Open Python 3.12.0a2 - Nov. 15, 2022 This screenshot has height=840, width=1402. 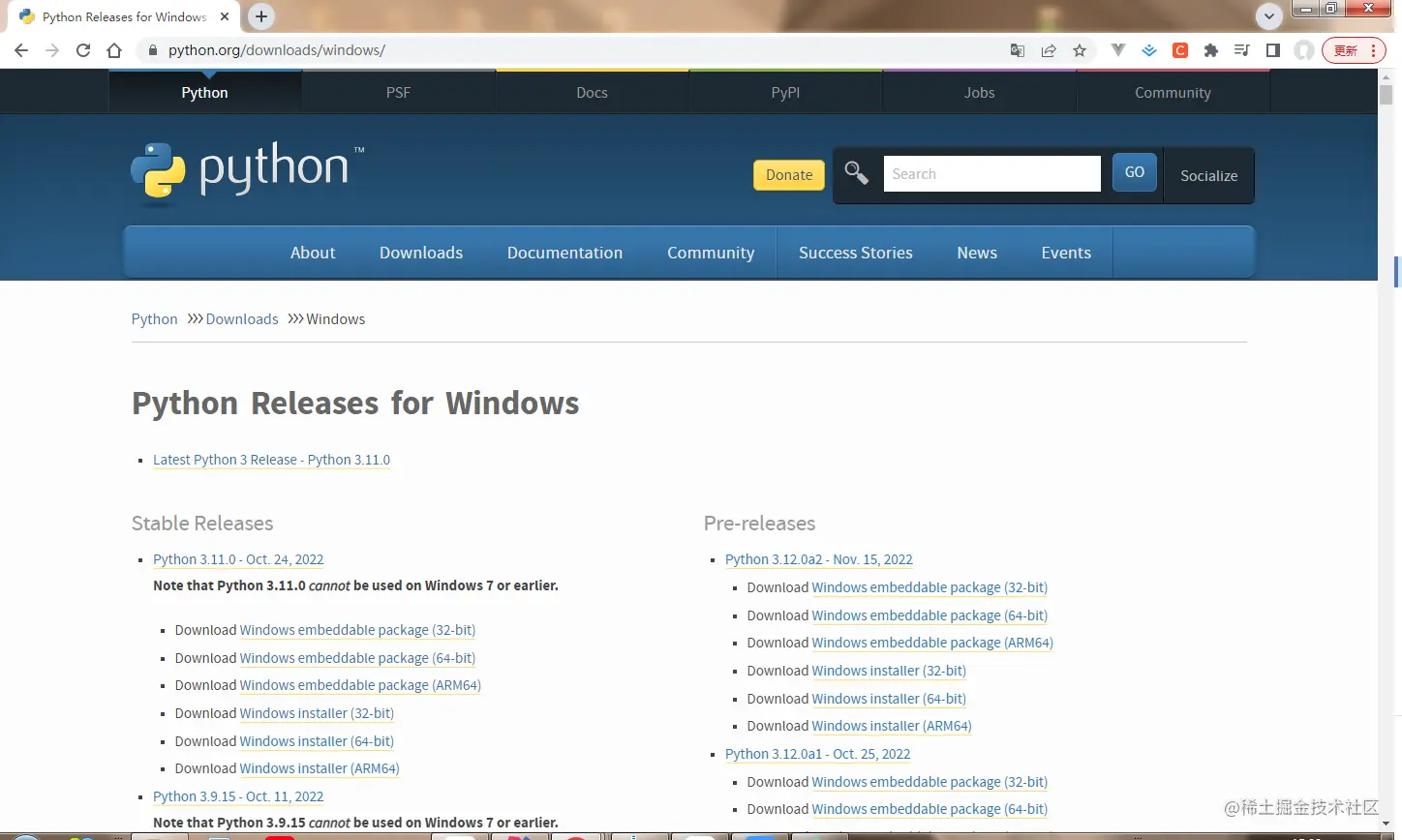click(819, 559)
